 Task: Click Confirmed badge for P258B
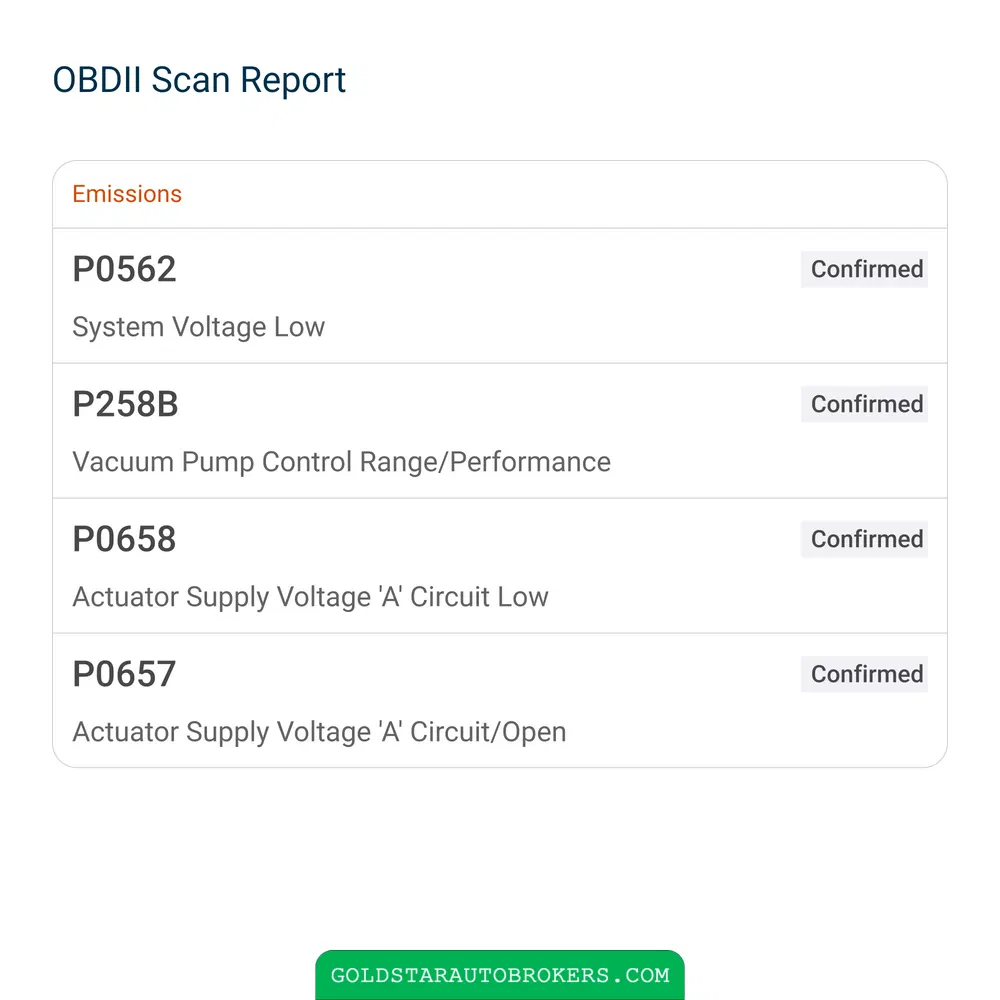point(864,404)
